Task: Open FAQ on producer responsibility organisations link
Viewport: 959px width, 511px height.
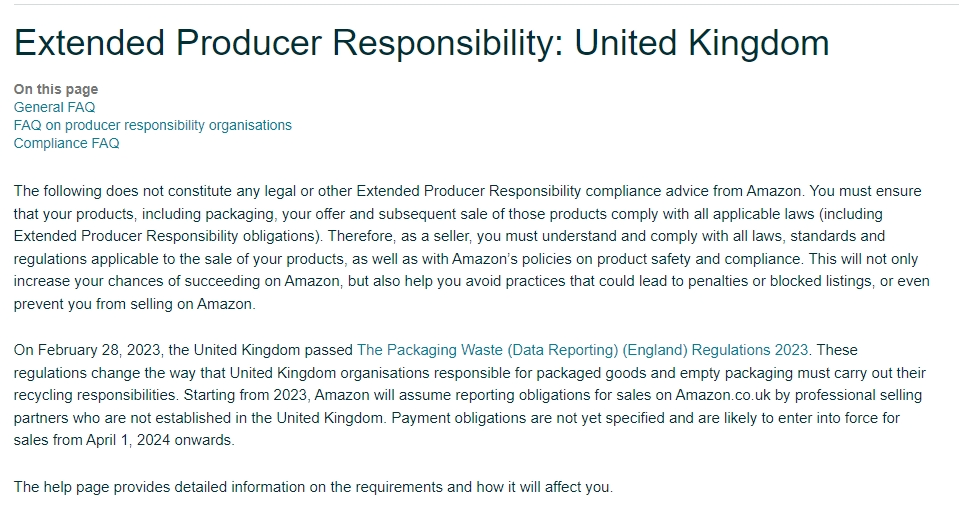Action: [152, 125]
